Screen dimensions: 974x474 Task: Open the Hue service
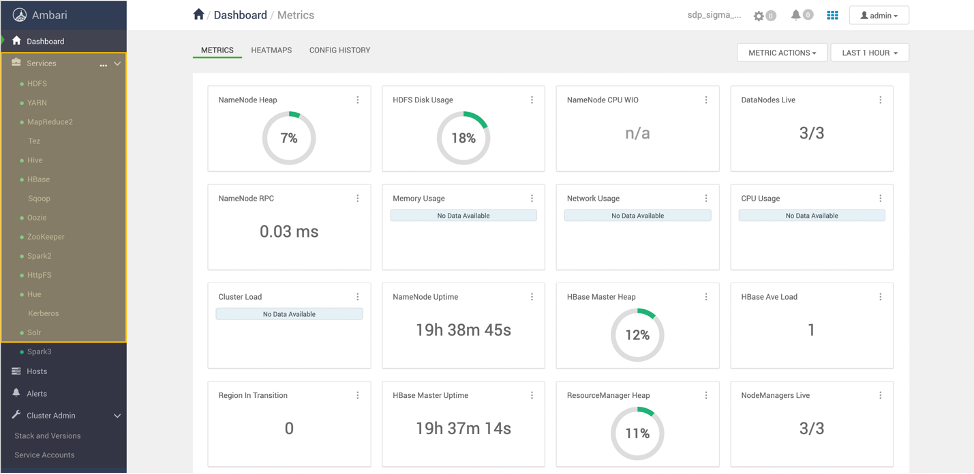pyautogui.click(x=34, y=294)
